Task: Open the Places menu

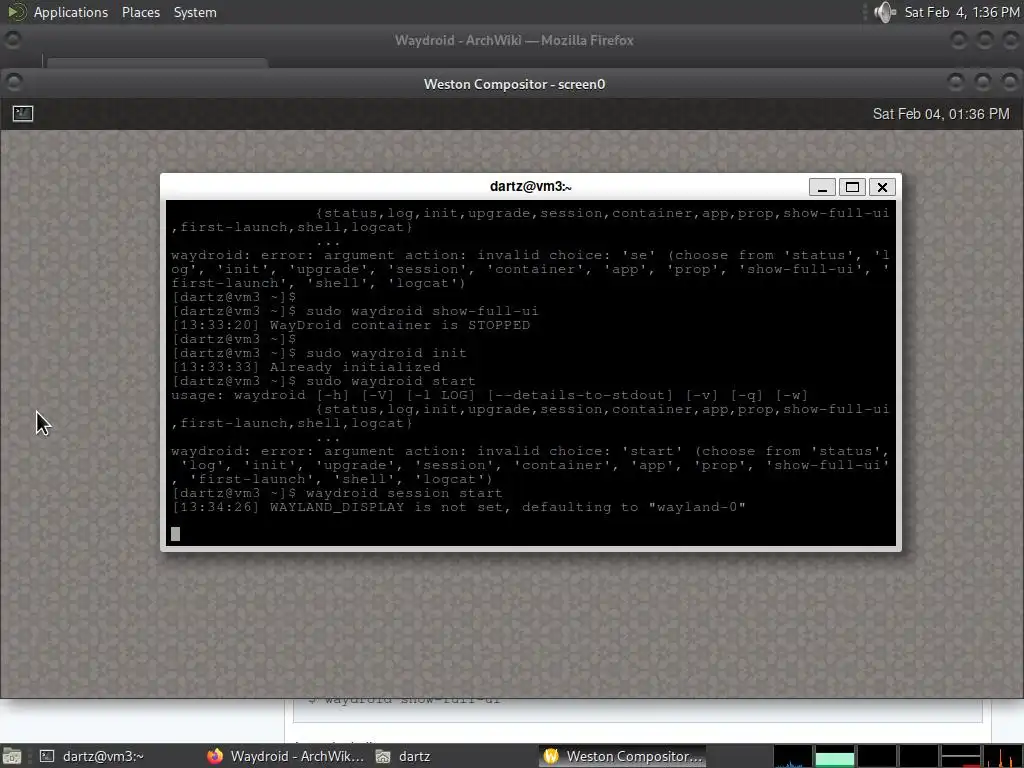Action: click(140, 12)
